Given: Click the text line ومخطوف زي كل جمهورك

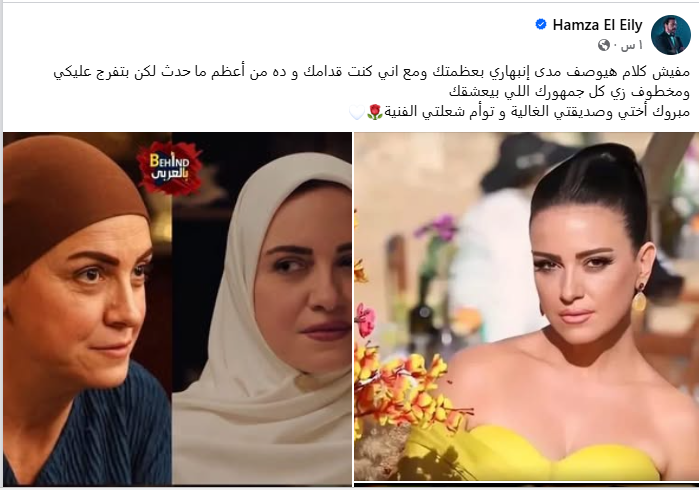Looking at the screenshot, I should point(569,92).
